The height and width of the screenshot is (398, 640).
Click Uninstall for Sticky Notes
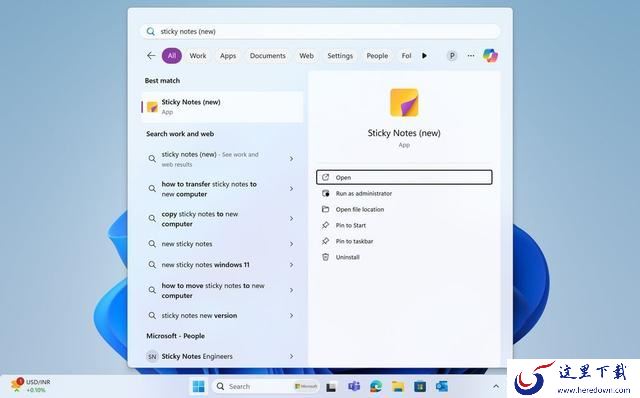pos(404,257)
